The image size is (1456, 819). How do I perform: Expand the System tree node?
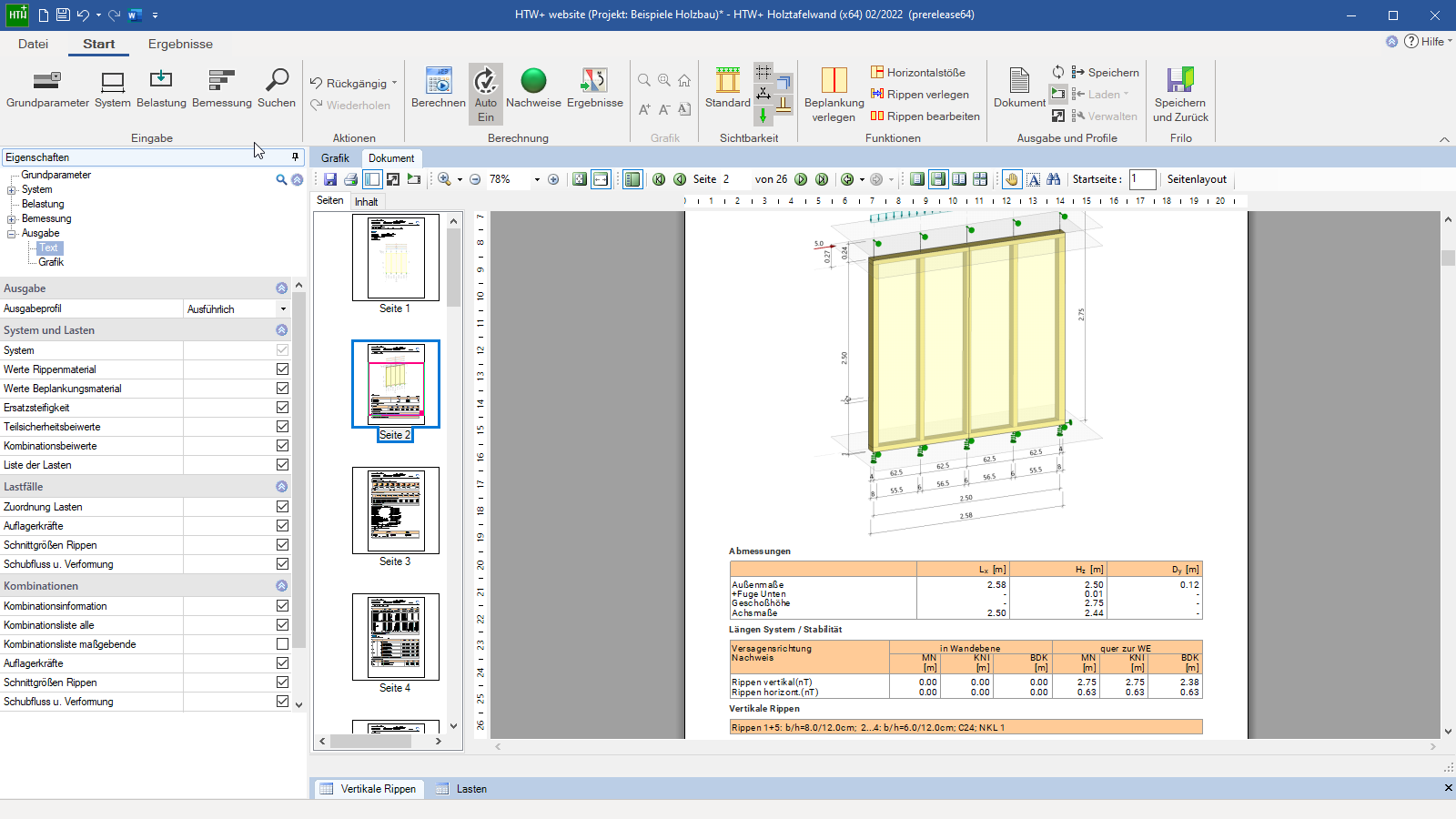12,190
